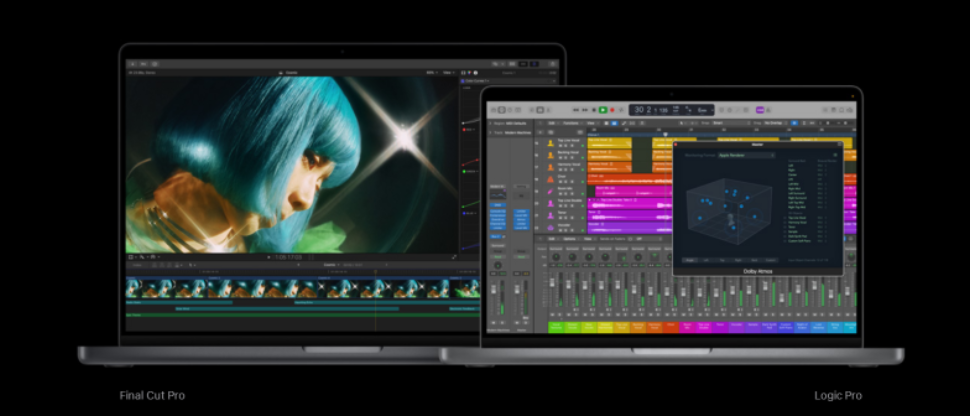Click the purple count-in button in Logic toolbar
The image size is (970, 416).
coord(760,110)
